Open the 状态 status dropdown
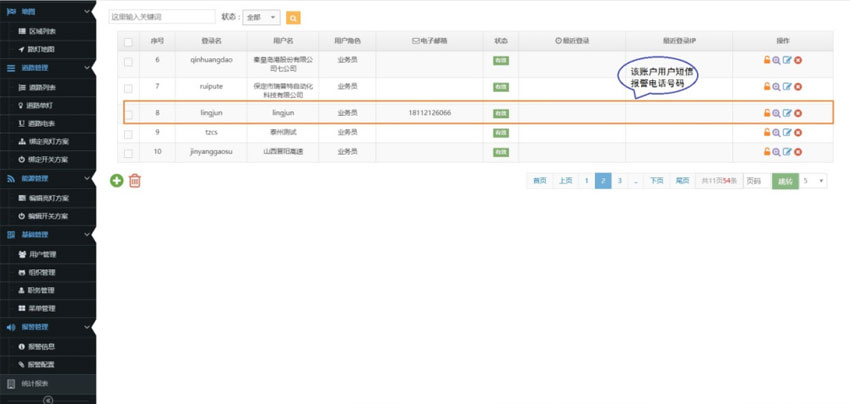The height and width of the screenshot is (404, 850). tap(261, 18)
